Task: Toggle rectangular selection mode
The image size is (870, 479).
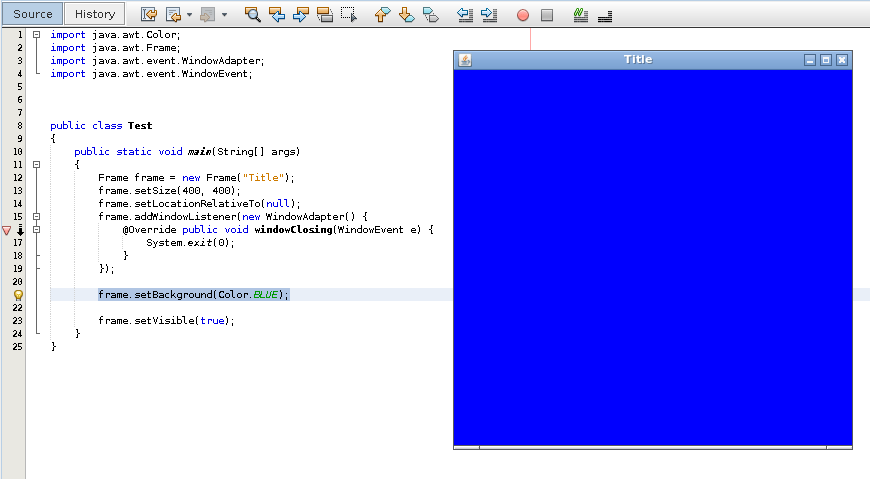Action: tap(349, 15)
